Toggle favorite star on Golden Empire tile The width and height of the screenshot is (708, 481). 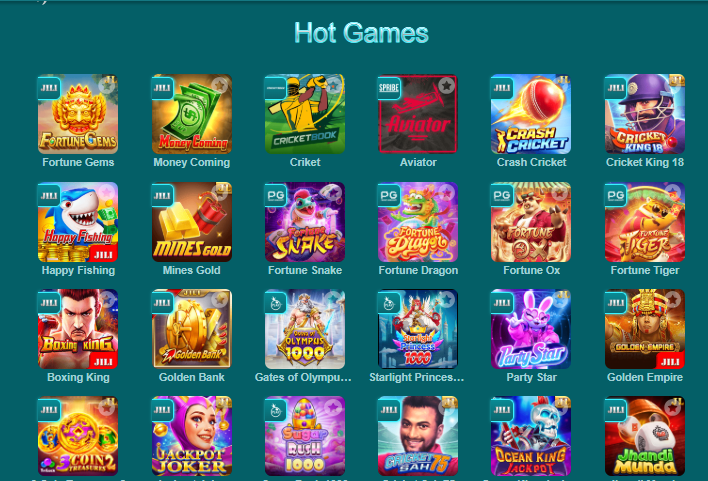point(673,299)
